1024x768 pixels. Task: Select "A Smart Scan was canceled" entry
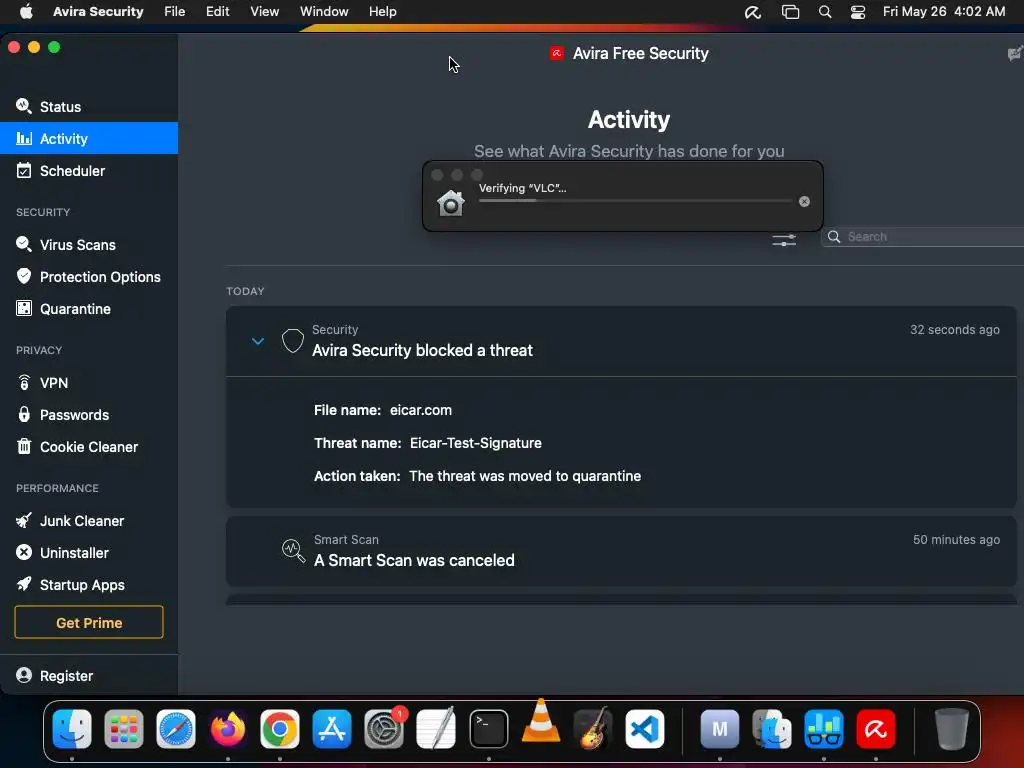click(x=621, y=551)
